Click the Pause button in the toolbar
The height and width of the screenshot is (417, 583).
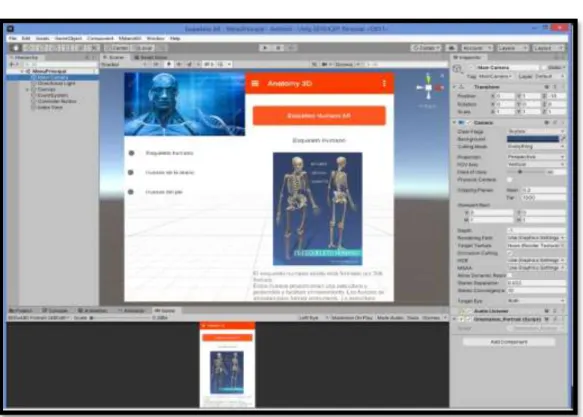point(278,48)
